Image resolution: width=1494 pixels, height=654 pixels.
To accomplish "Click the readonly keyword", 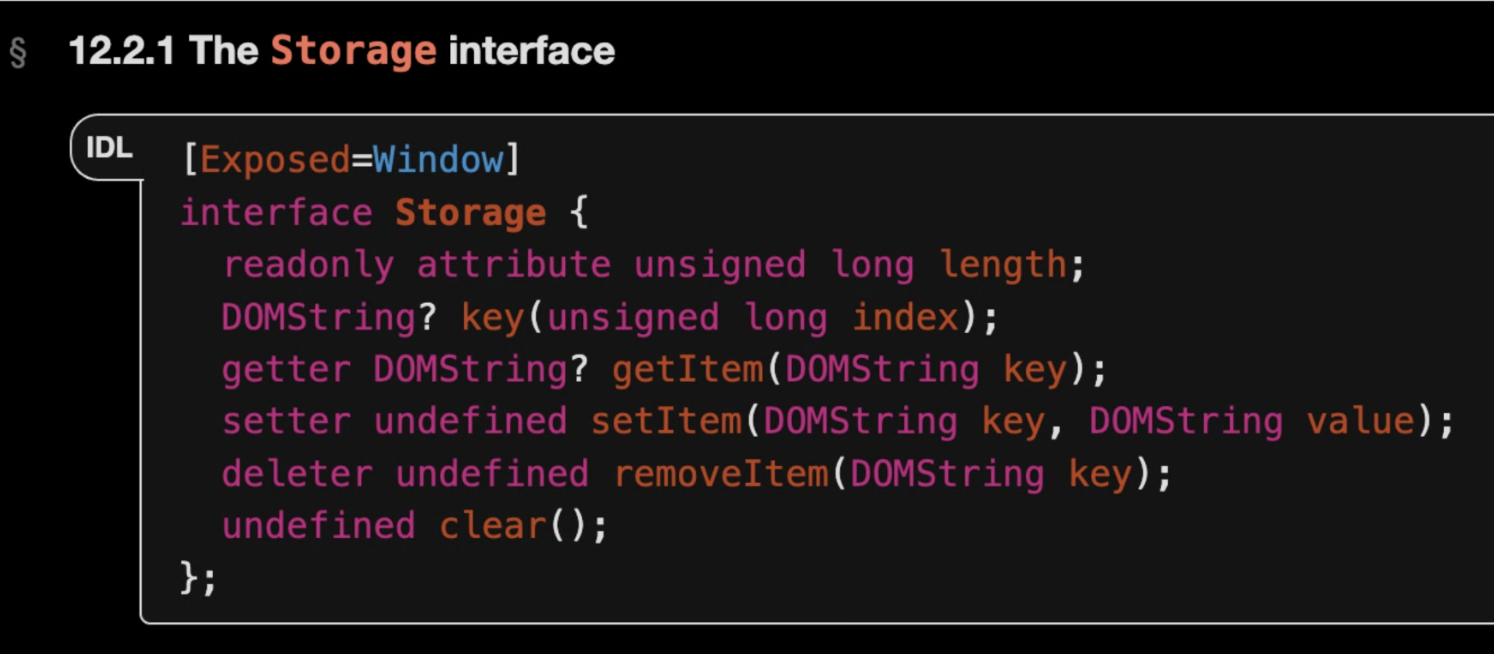I will point(308,265).
